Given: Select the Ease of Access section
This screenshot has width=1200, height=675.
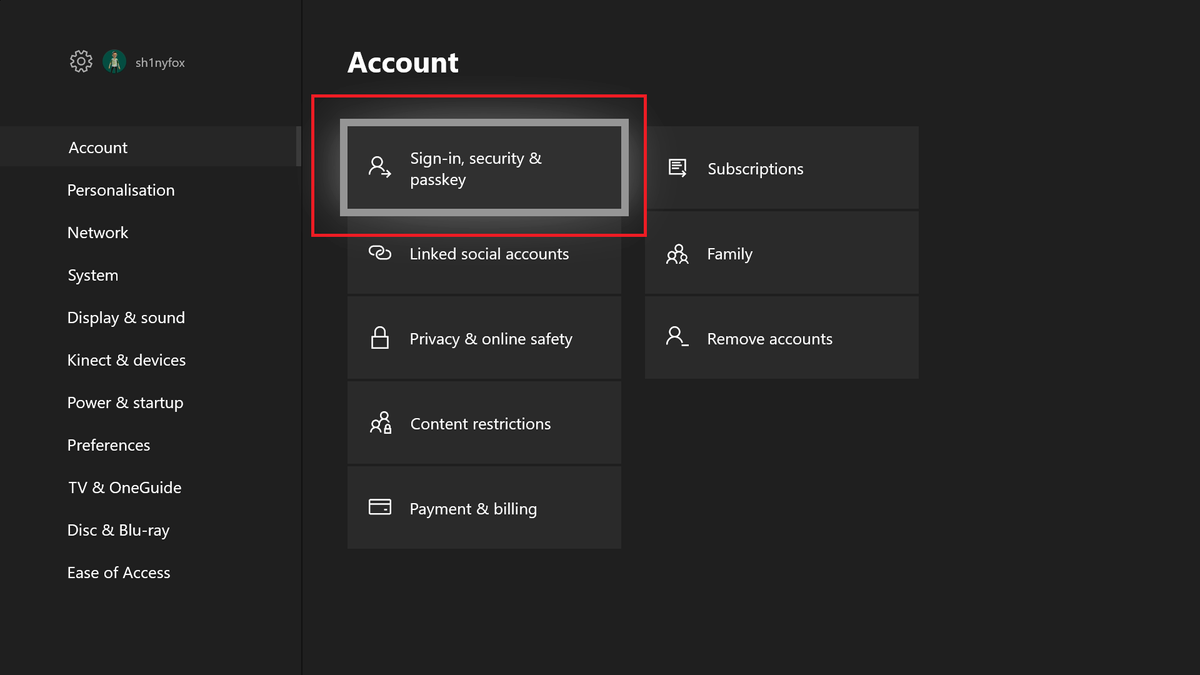Looking at the screenshot, I should pyautogui.click(x=118, y=572).
